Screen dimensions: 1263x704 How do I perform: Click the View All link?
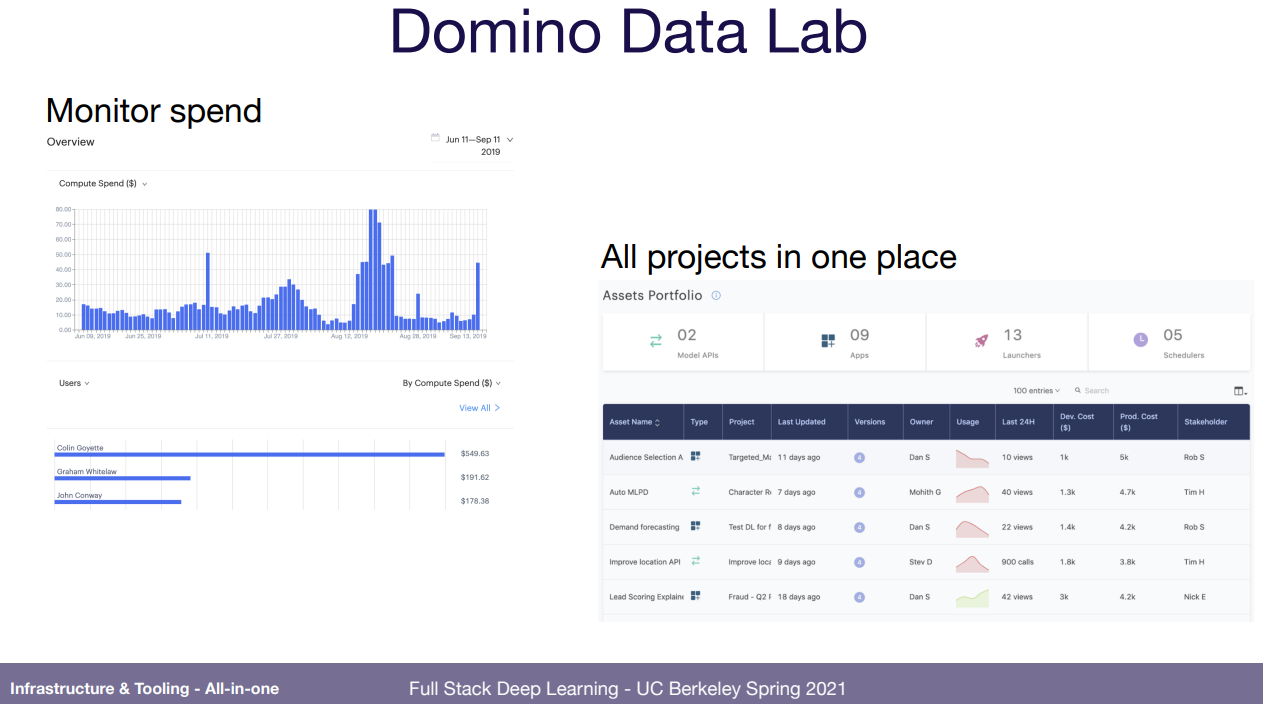pos(480,408)
